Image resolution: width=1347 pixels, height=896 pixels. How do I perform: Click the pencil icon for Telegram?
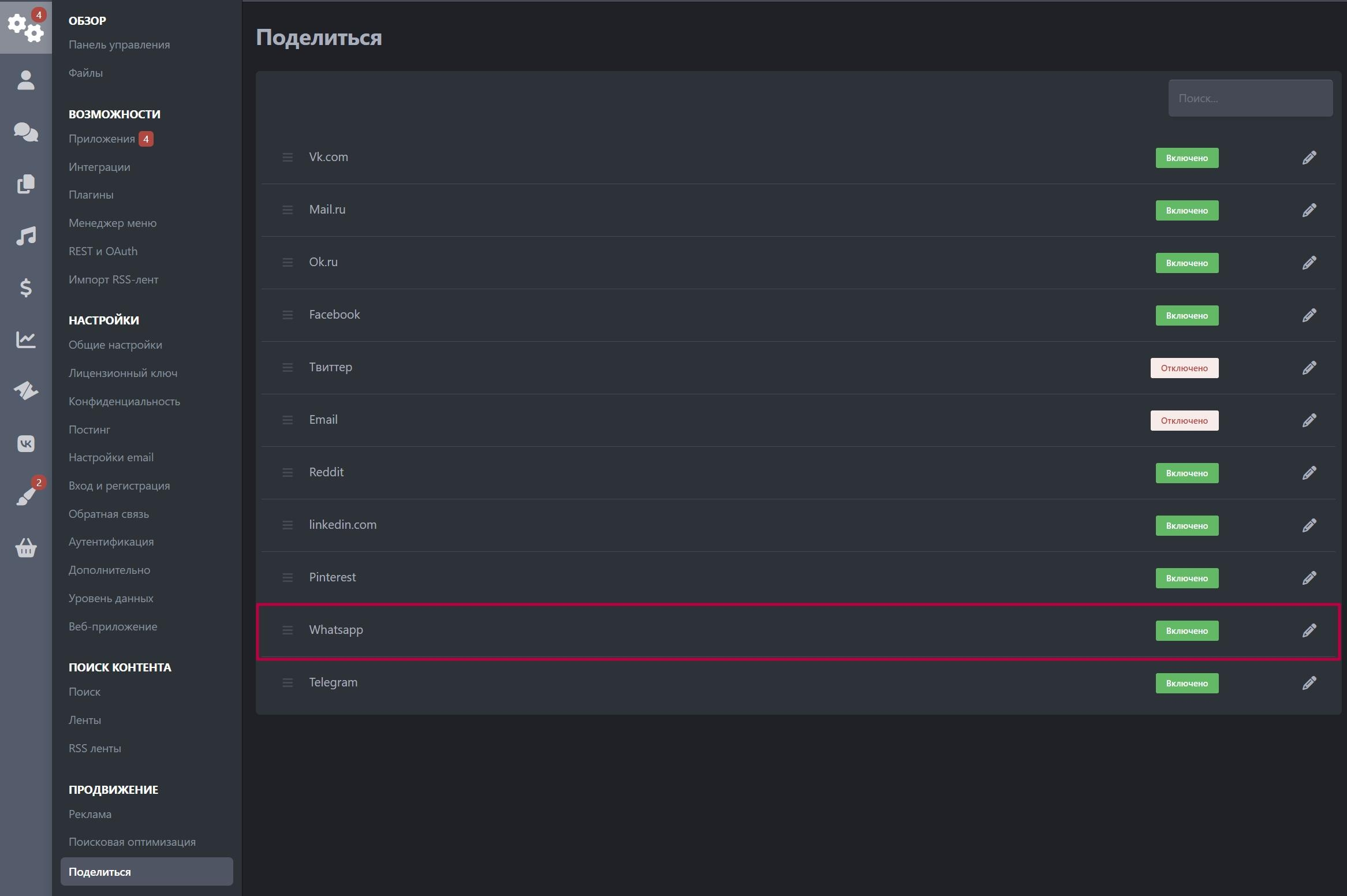pos(1309,683)
